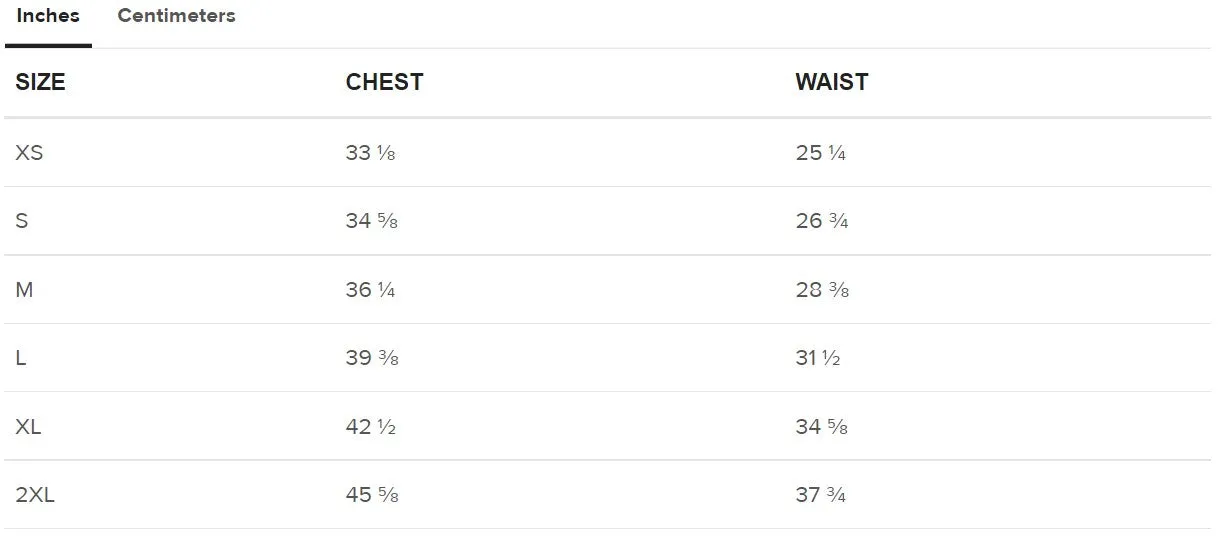1219x542 pixels.
Task: Click the M chest value 36 ¼
Action: (371, 290)
